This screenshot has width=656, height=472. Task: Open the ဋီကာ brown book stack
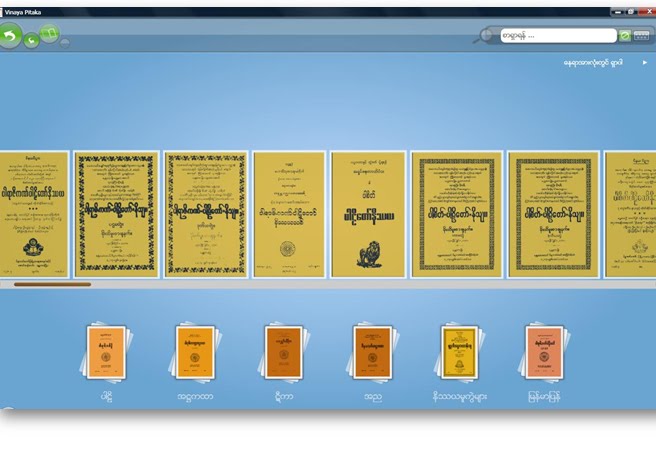click(284, 354)
